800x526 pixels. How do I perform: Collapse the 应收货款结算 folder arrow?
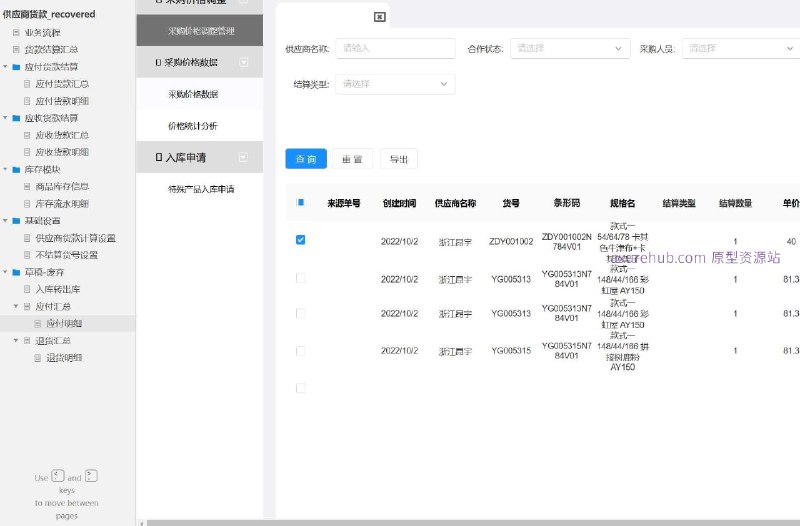tap(6, 118)
